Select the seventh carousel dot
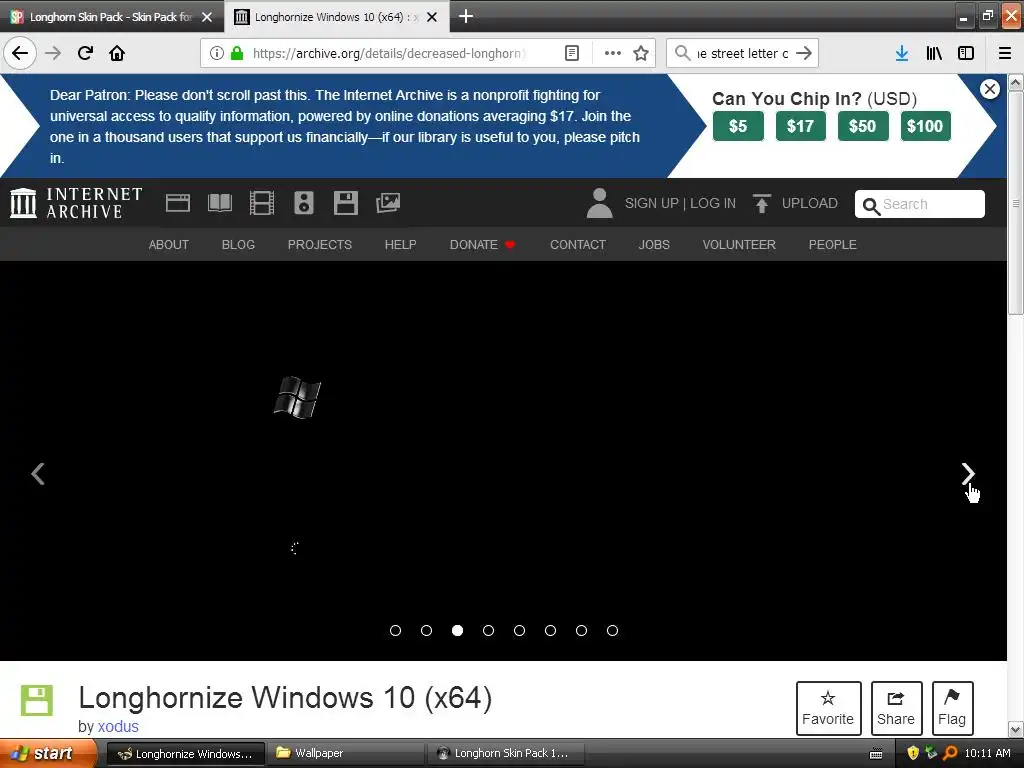Screen dimensions: 1024x768 click(x=581, y=630)
